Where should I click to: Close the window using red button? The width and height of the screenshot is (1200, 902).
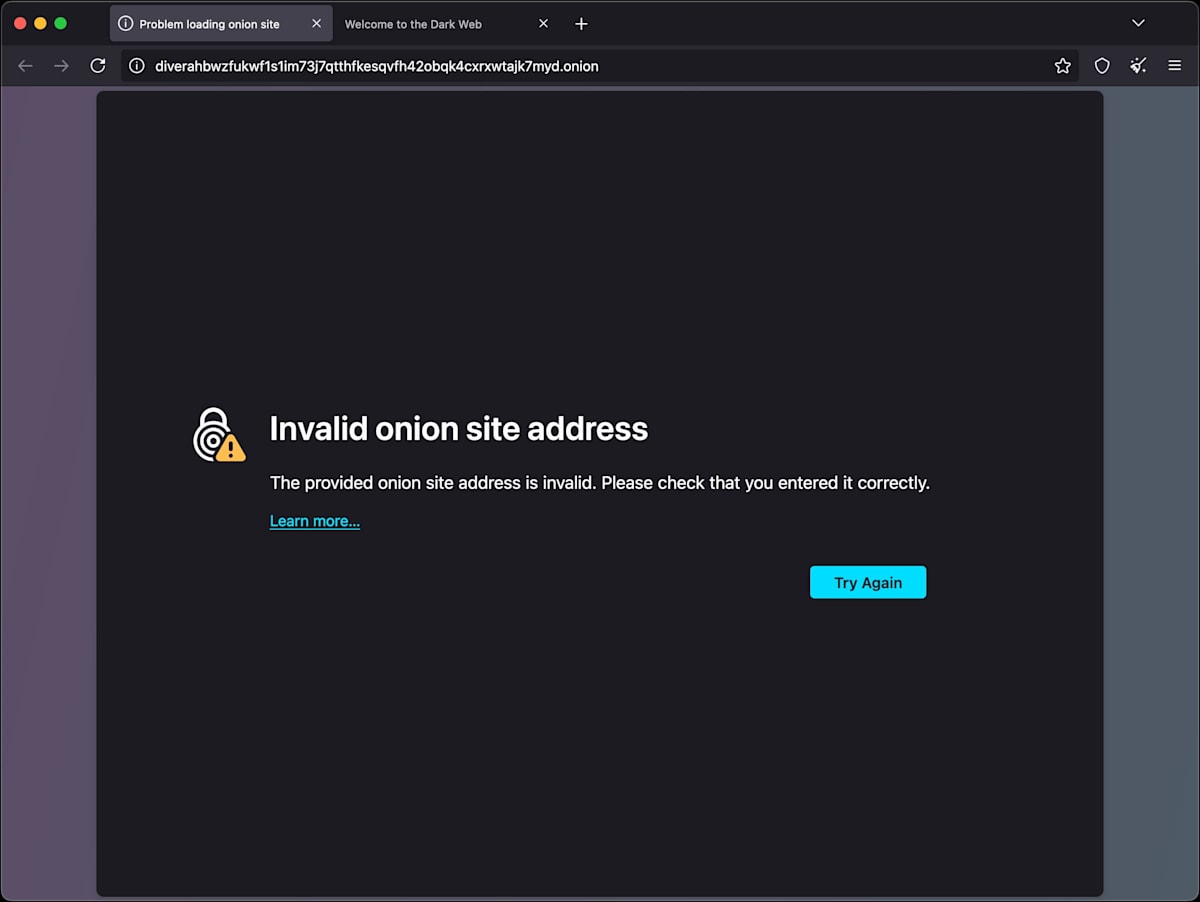(20, 23)
